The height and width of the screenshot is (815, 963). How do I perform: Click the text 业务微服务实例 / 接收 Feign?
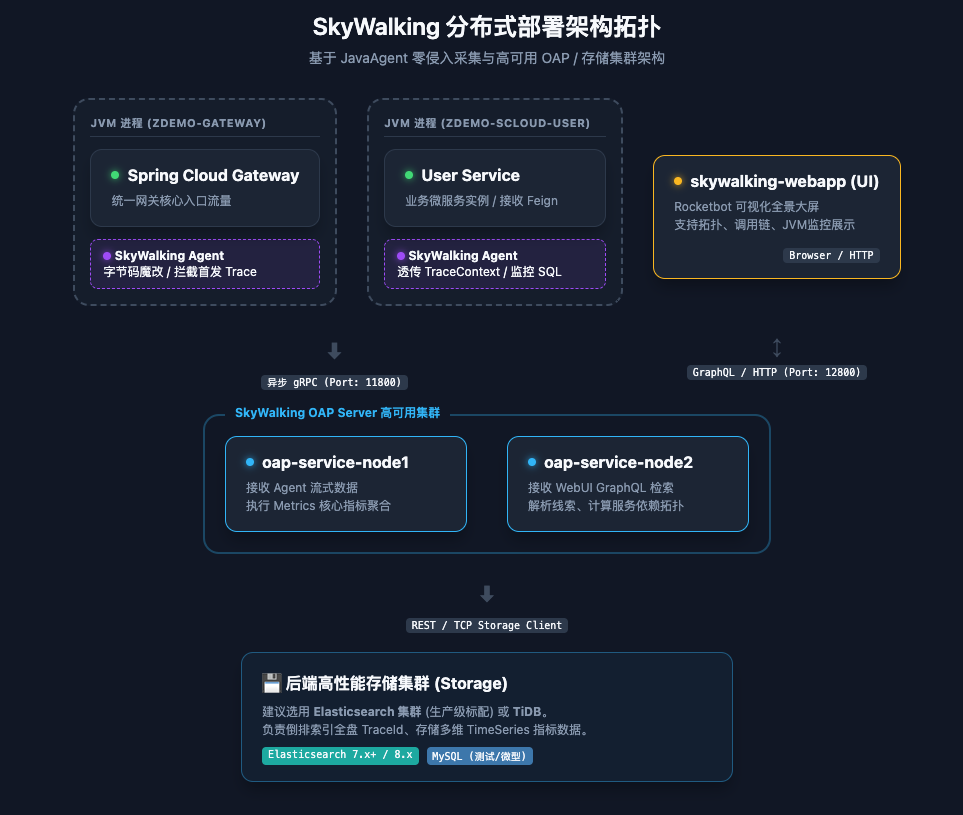click(x=482, y=201)
